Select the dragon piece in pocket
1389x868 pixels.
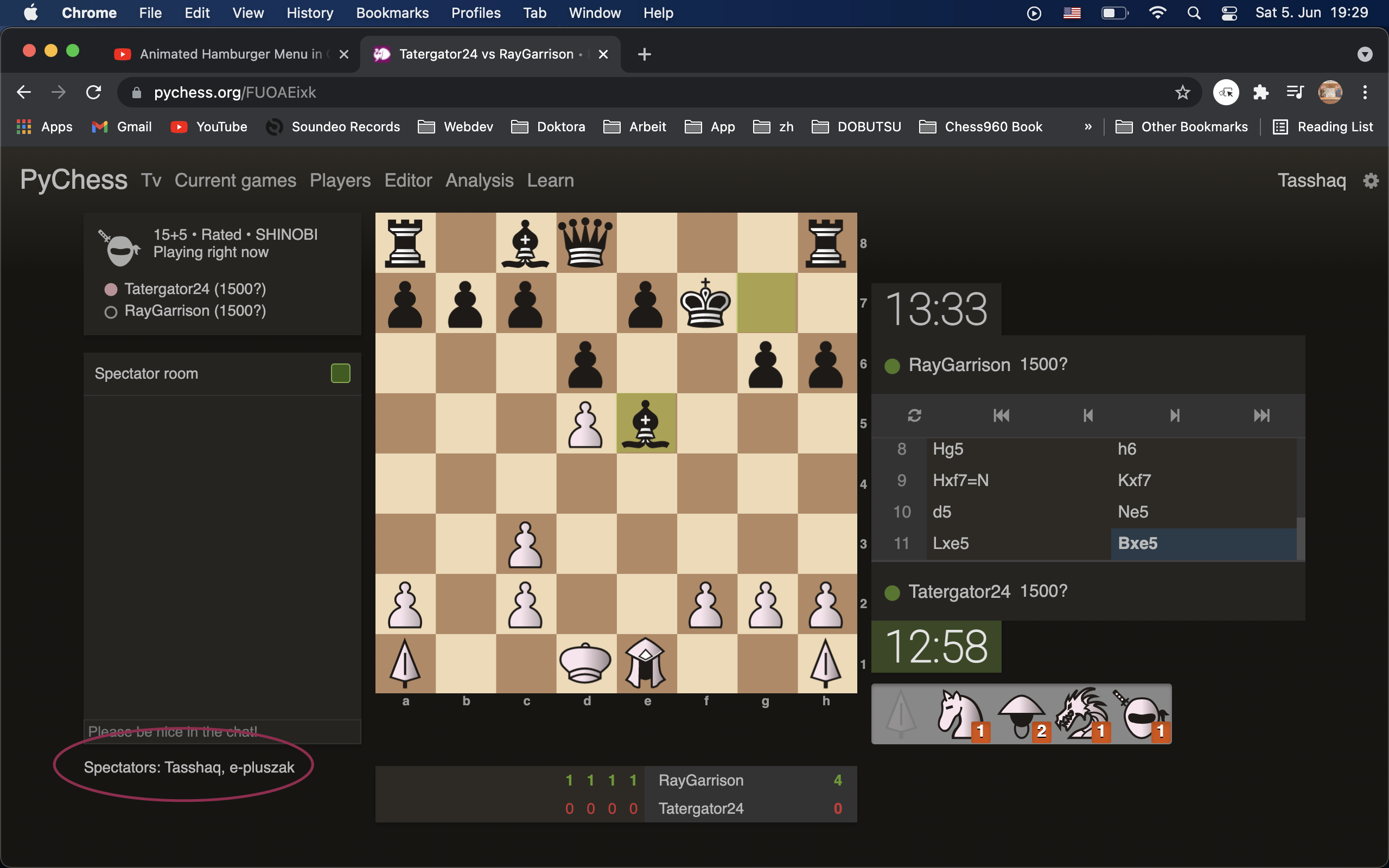tap(1082, 714)
